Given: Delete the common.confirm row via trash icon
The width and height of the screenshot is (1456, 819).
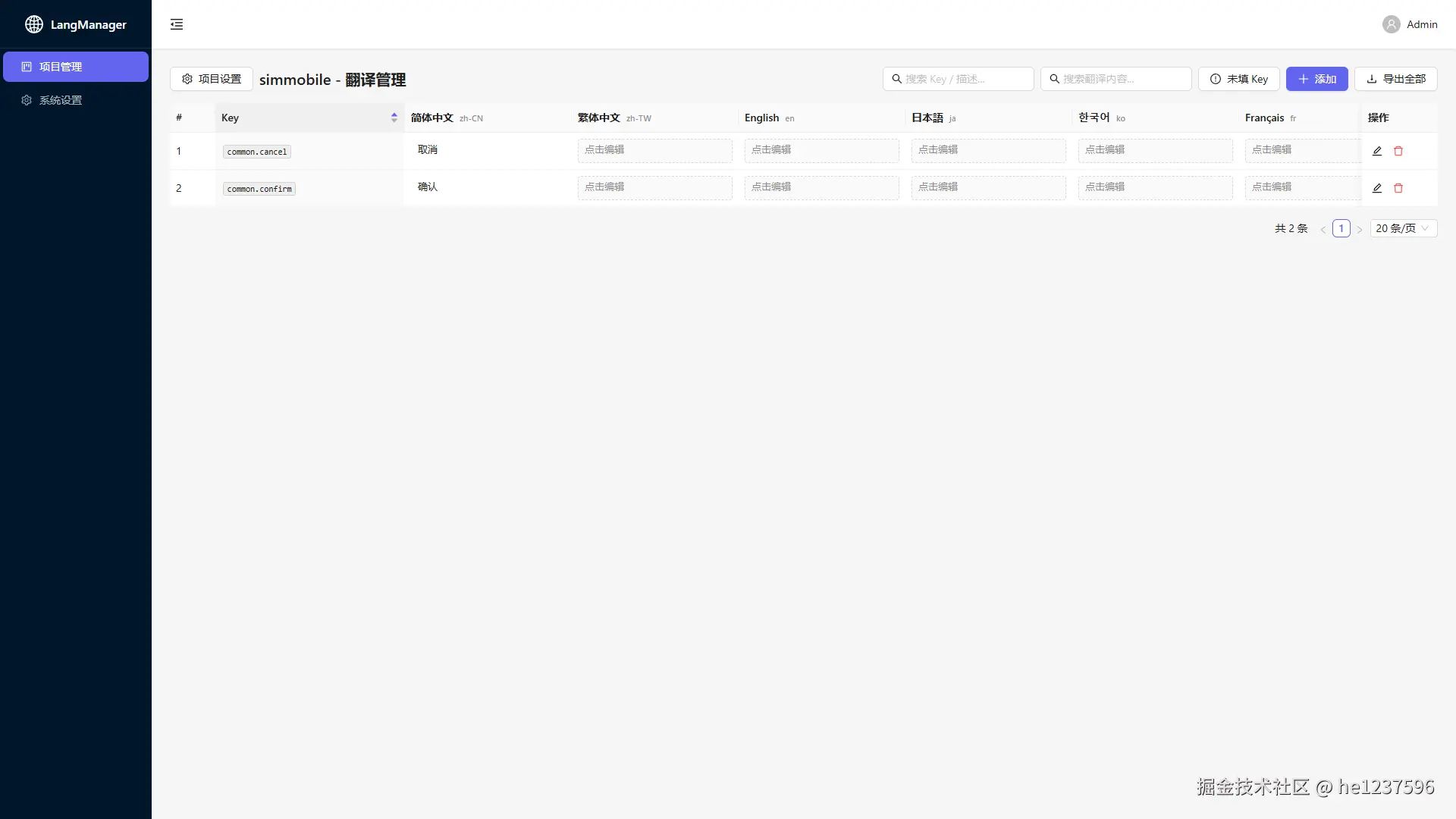Looking at the screenshot, I should coord(1398,188).
